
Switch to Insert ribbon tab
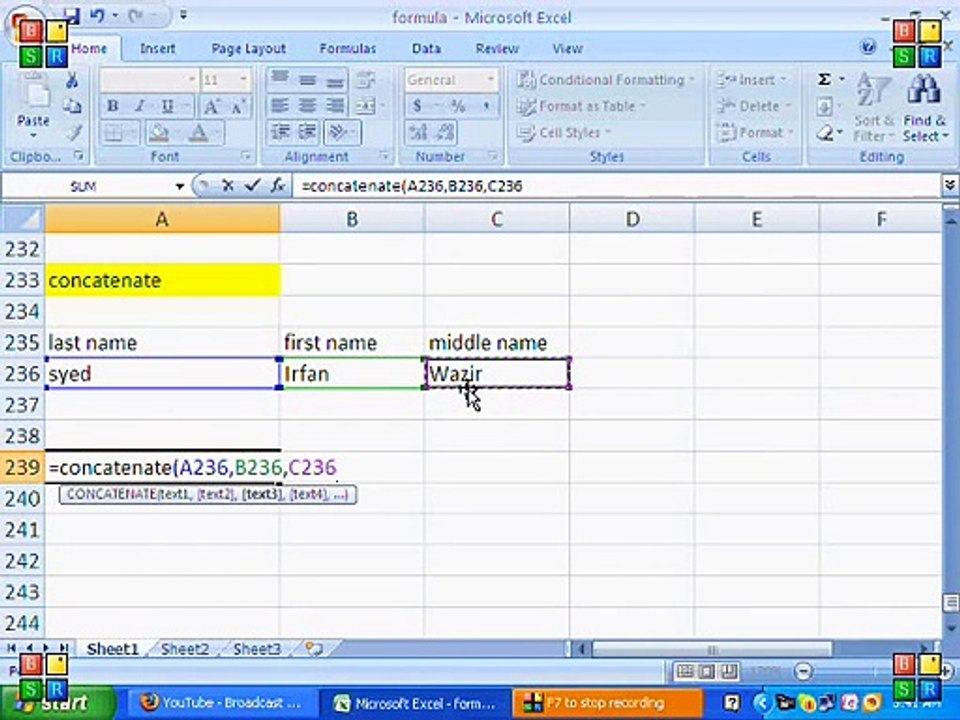pyautogui.click(x=157, y=48)
